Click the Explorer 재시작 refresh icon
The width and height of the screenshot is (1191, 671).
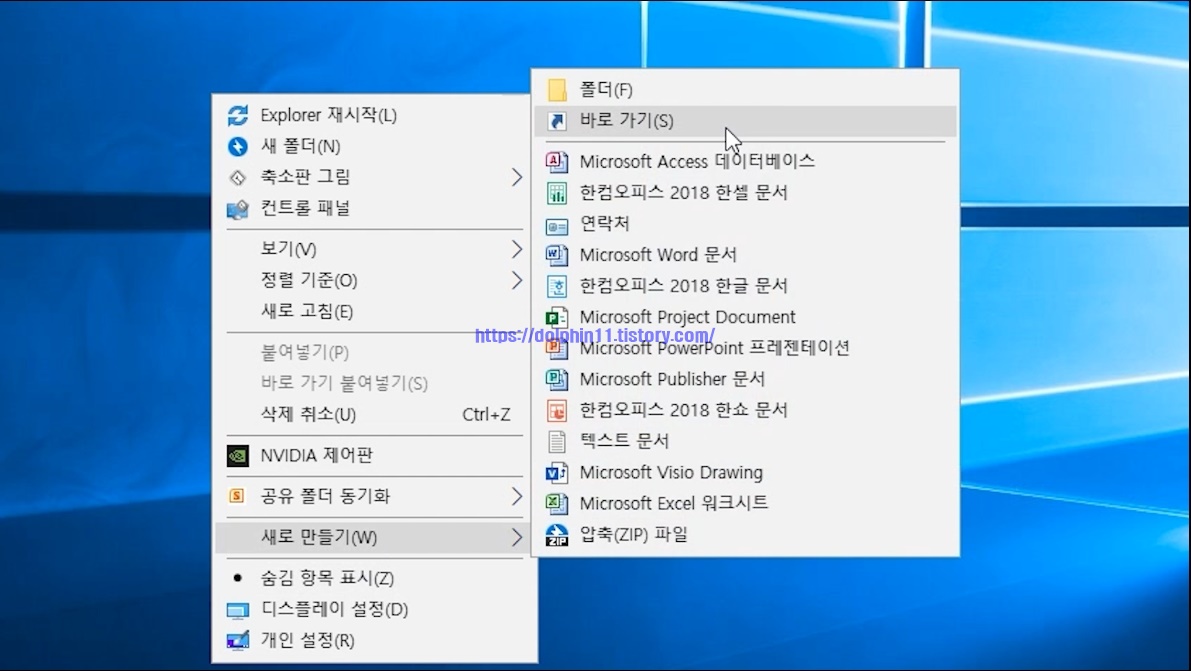pos(238,116)
